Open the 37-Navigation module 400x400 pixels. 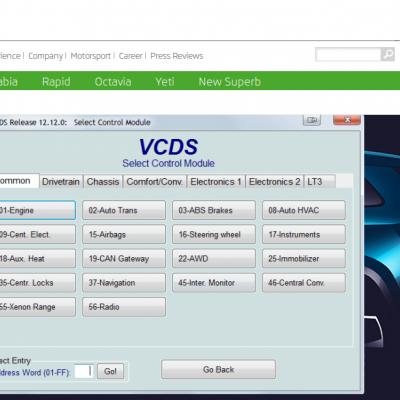pos(124,283)
